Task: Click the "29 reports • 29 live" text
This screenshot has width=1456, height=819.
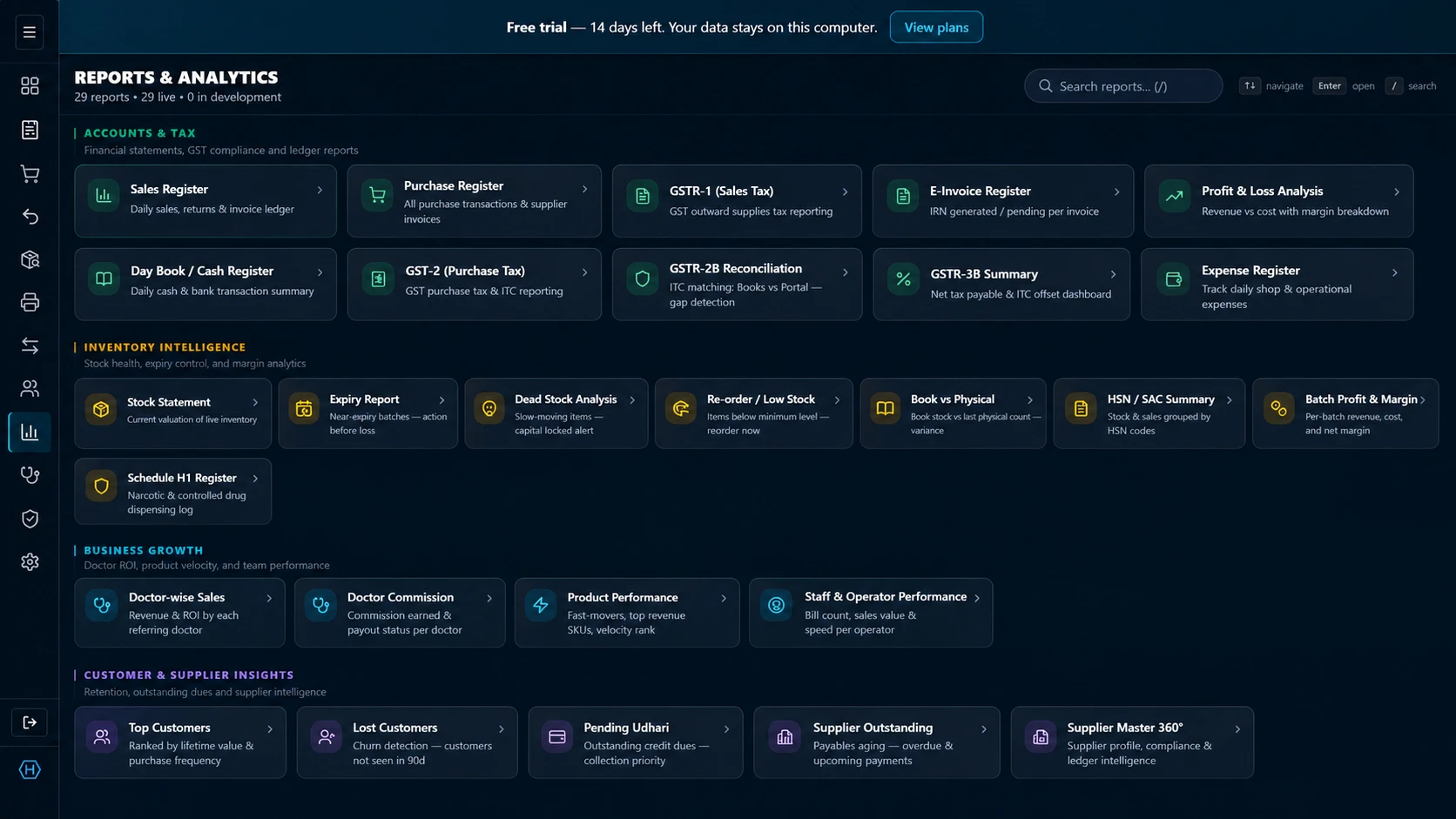Action: [125, 97]
